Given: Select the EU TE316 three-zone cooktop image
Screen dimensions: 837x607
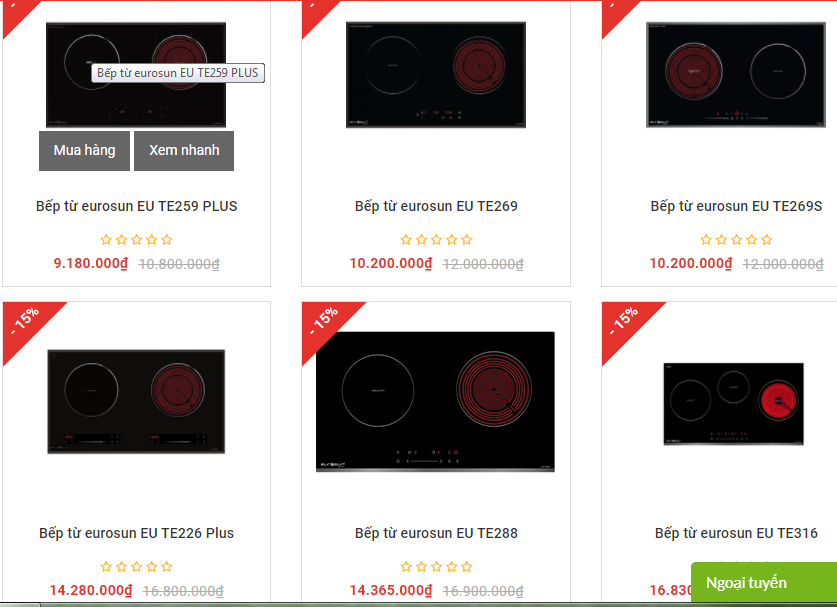Looking at the screenshot, I should click(x=733, y=404).
